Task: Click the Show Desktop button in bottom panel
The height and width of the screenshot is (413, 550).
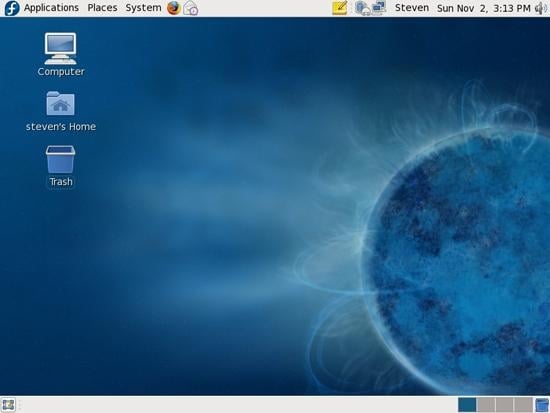Action: (x=8, y=405)
